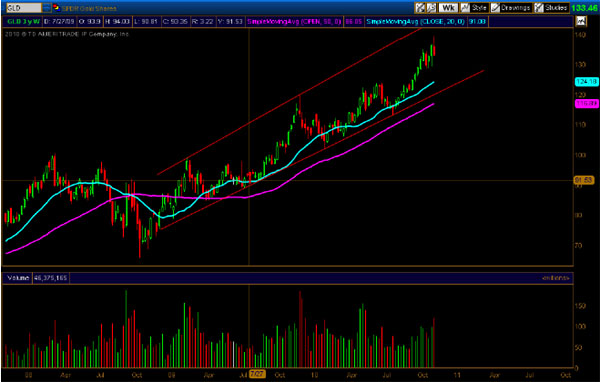Click the magenta SimpleMovingAvg (OPEN, 50, 0) label
The width and height of the screenshot is (600, 382).
pos(294,22)
